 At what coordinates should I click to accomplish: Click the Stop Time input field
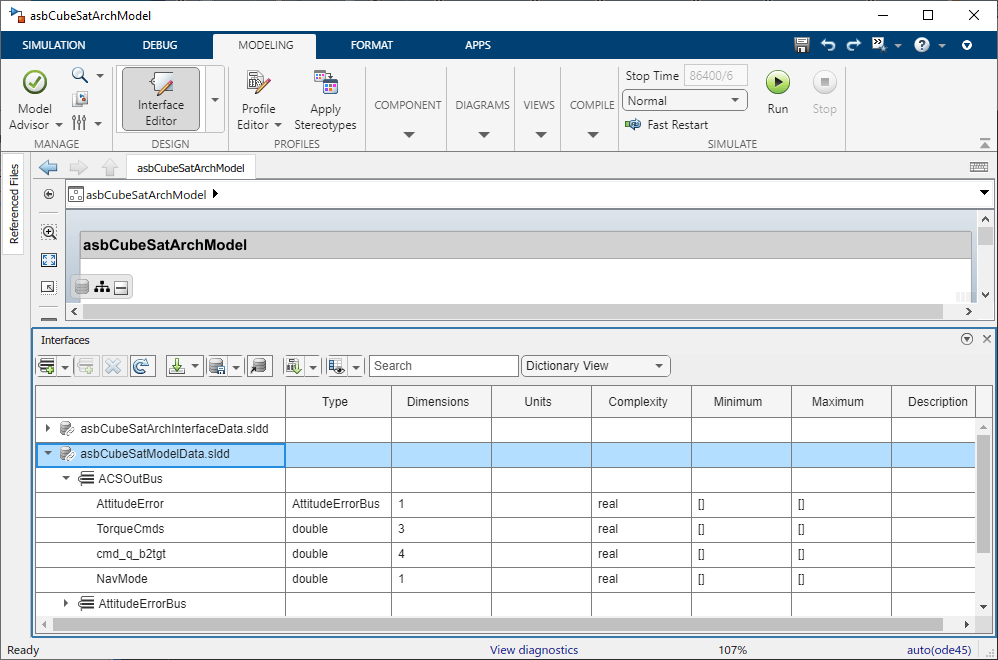[x=716, y=75]
